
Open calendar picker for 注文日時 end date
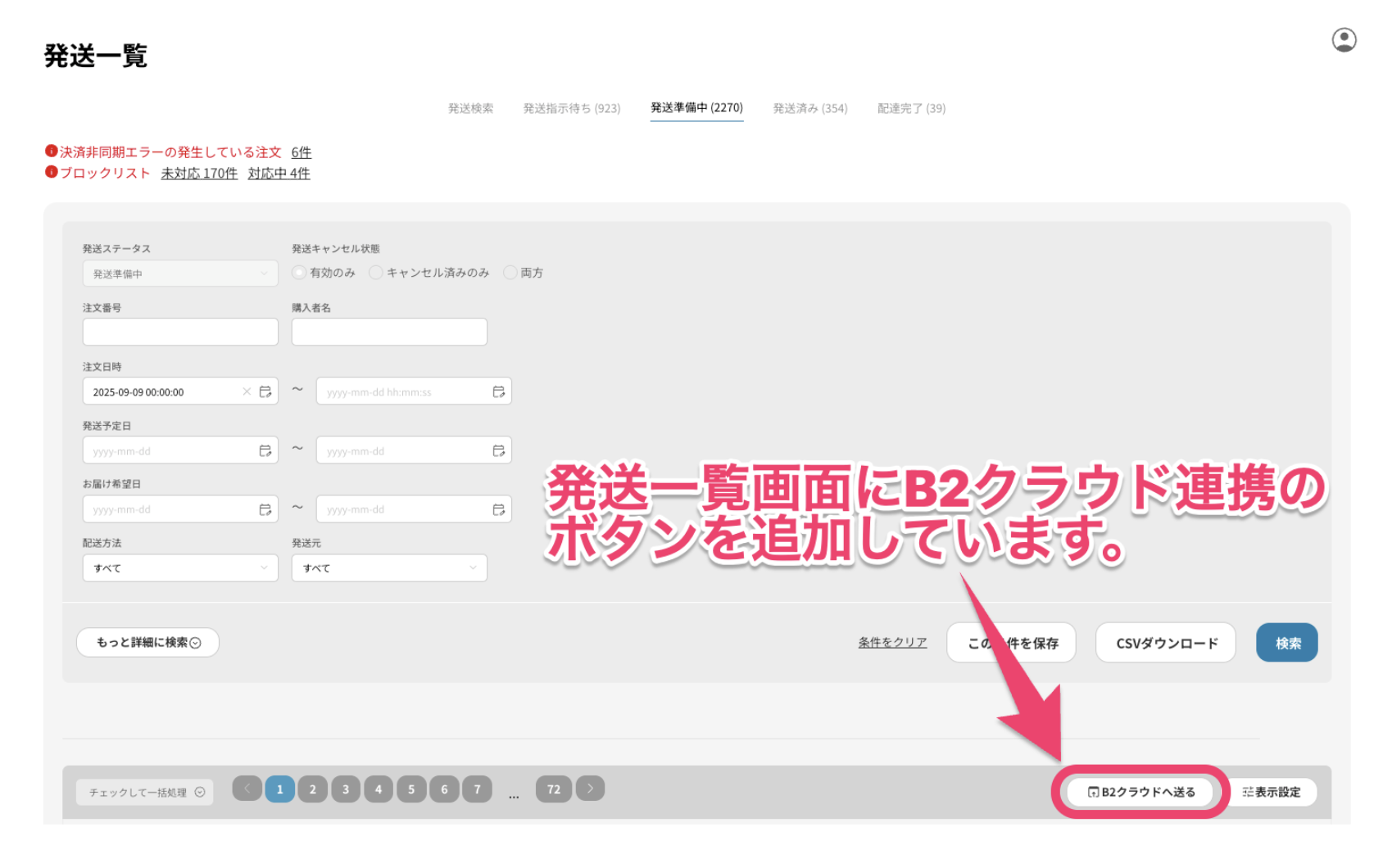click(498, 392)
